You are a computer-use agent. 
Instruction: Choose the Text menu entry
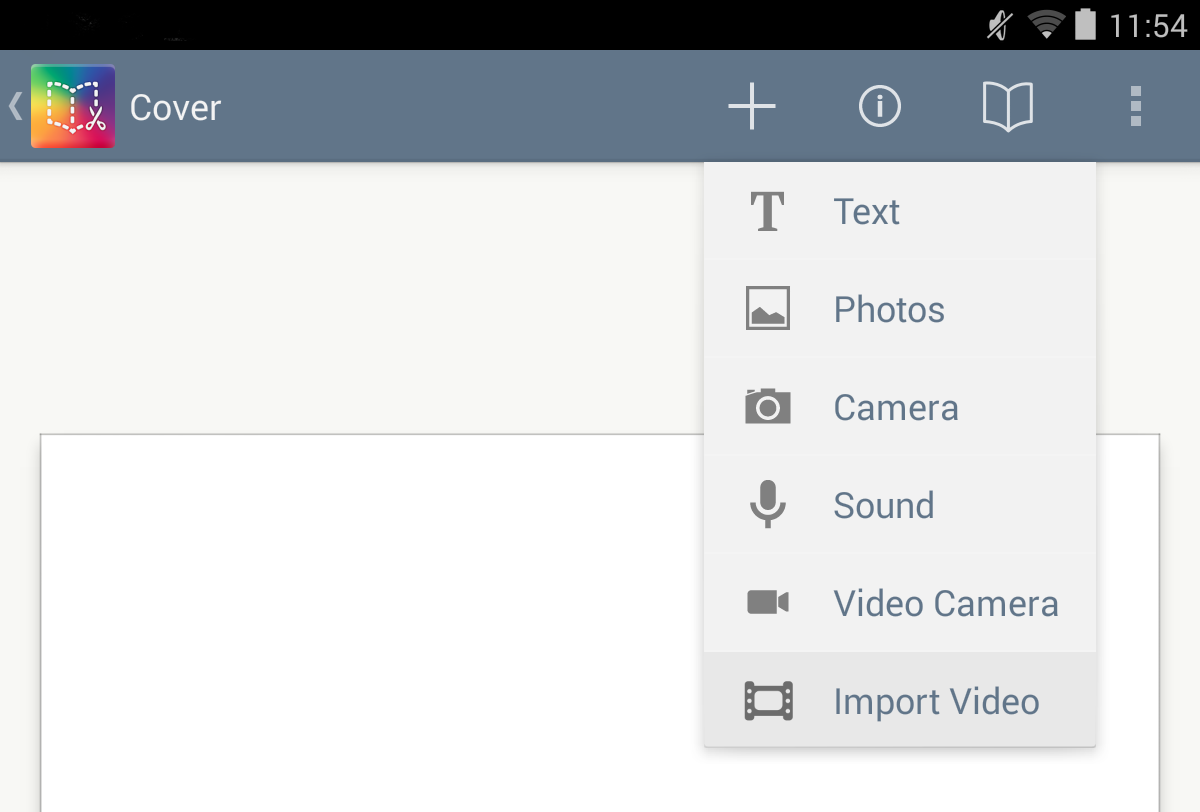pos(900,211)
